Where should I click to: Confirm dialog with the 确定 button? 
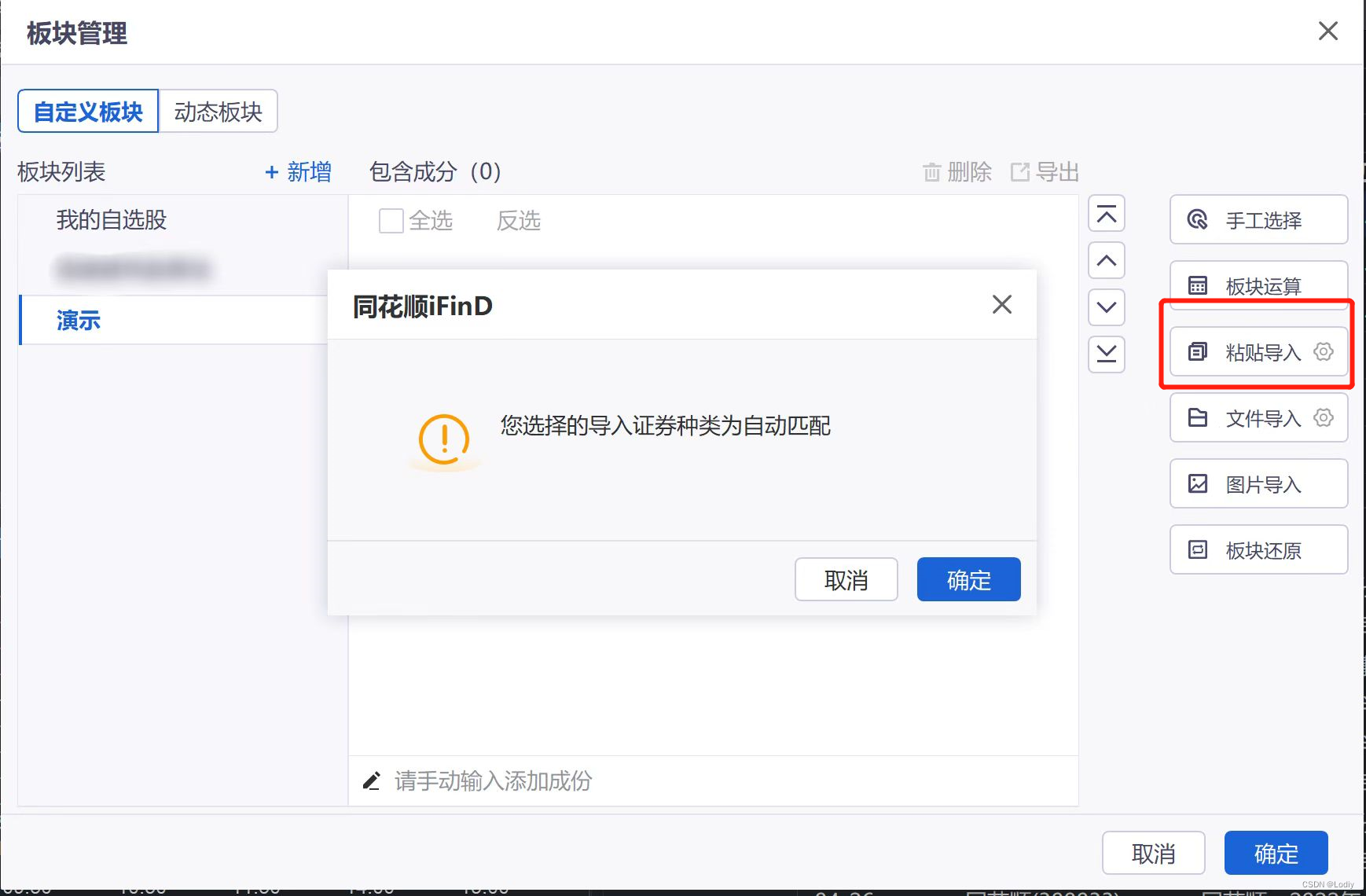click(x=968, y=579)
